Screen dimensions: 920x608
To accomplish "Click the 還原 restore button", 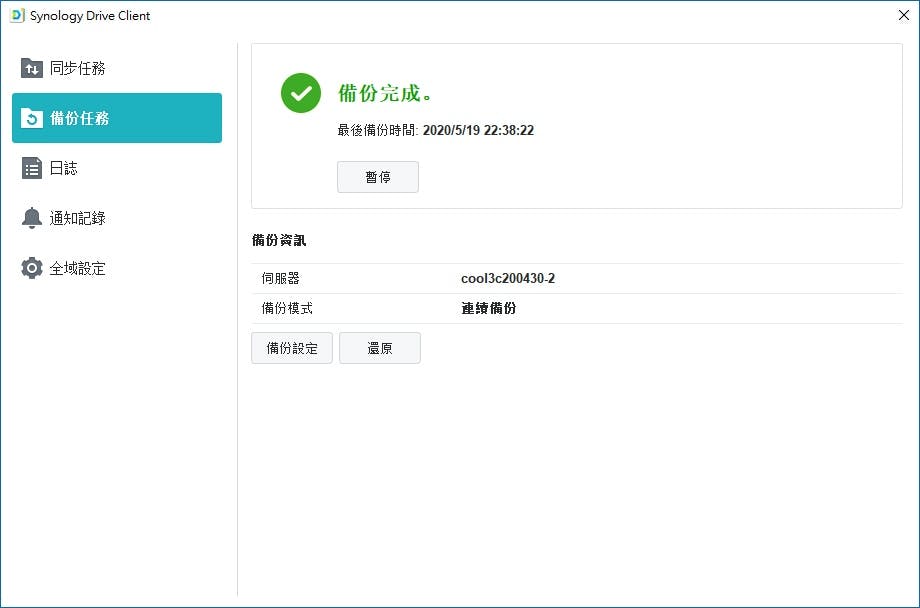I will coord(379,348).
